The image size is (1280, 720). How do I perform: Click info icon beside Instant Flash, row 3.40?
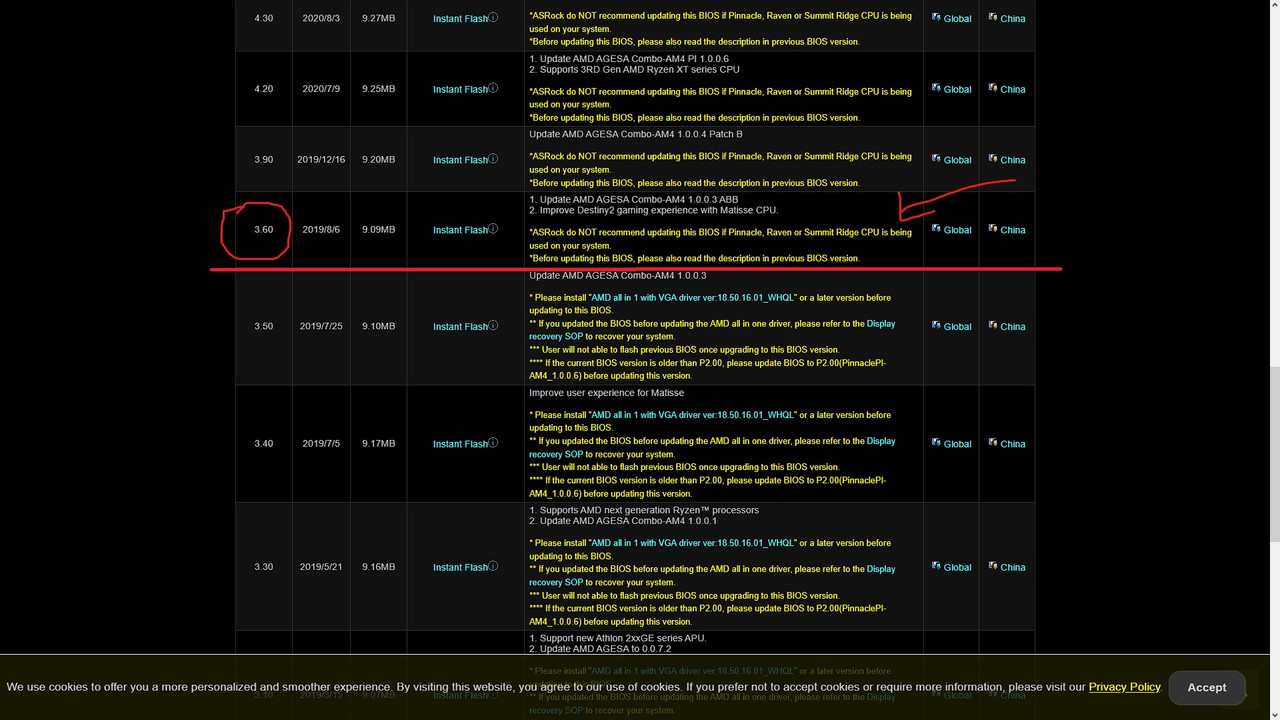click(493, 443)
